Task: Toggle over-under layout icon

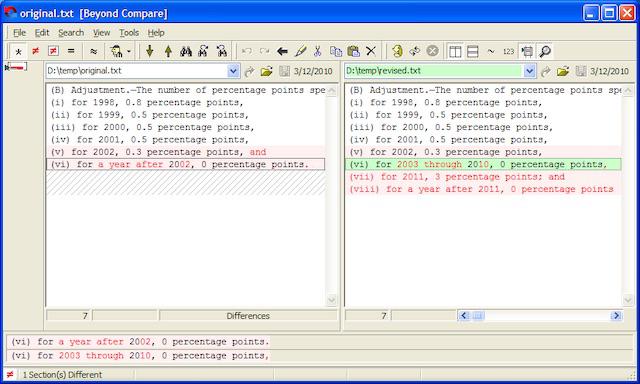Action: pos(473,51)
